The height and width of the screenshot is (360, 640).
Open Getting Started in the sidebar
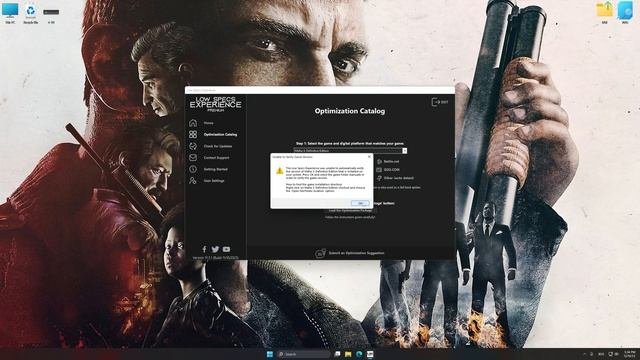(216, 169)
